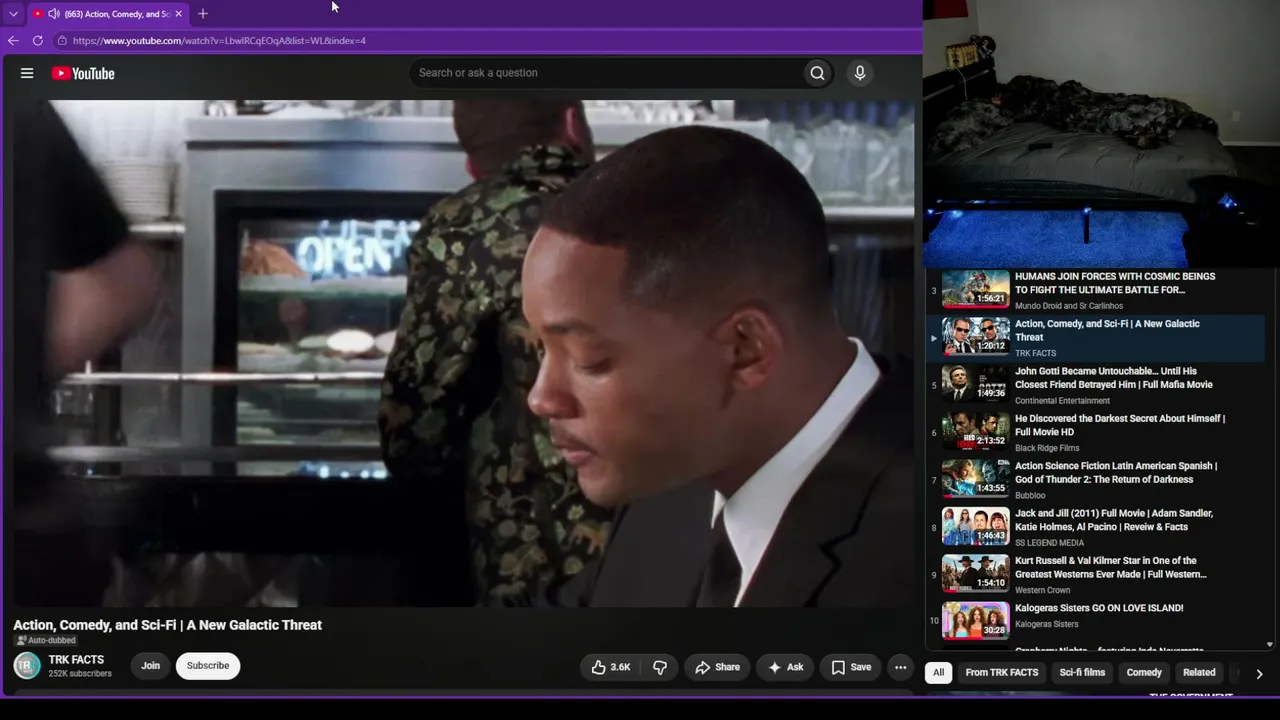
Task: Open the Ask AI button
Action: [785, 667]
